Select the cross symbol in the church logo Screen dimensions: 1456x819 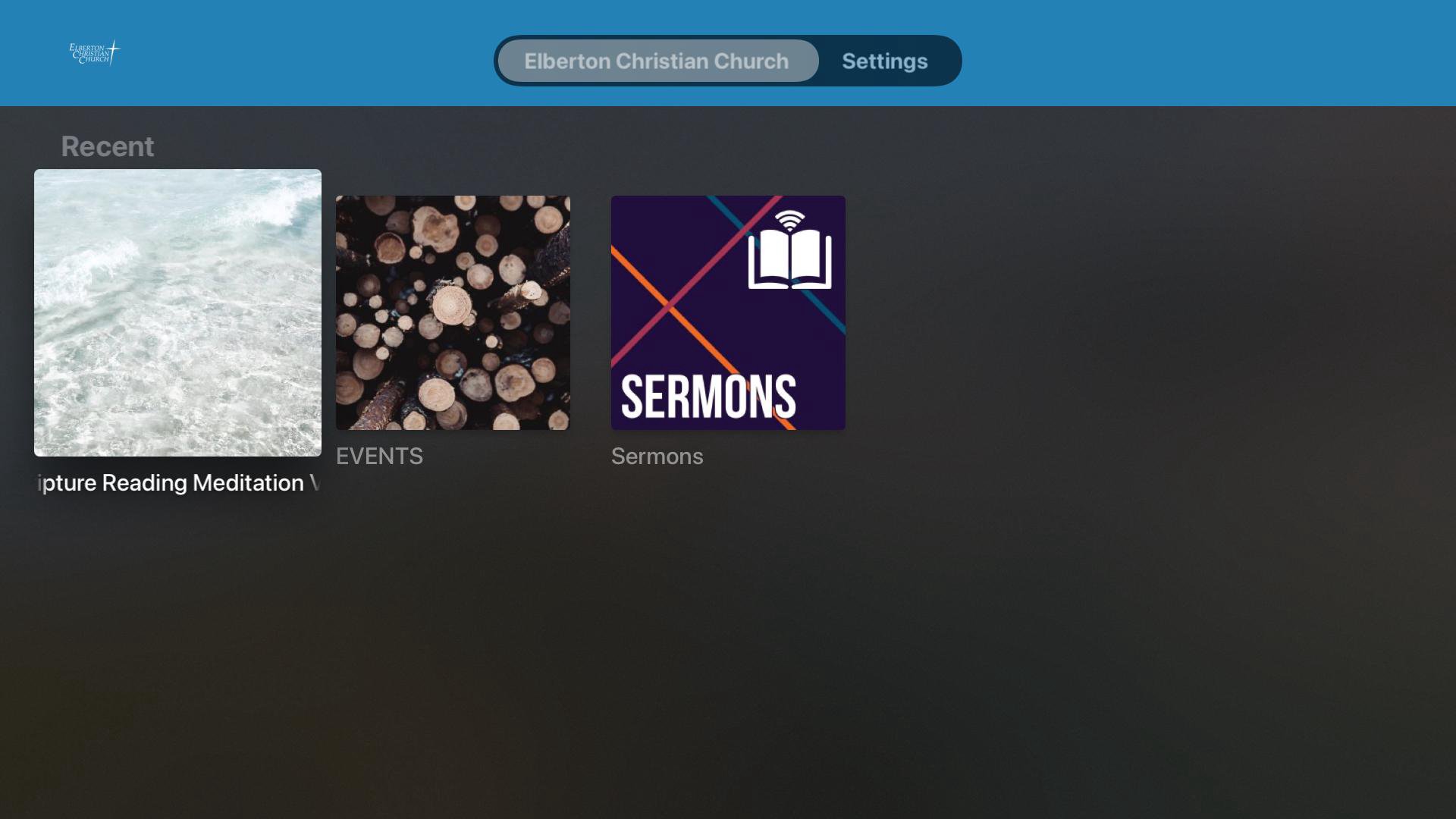(x=114, y=52)
